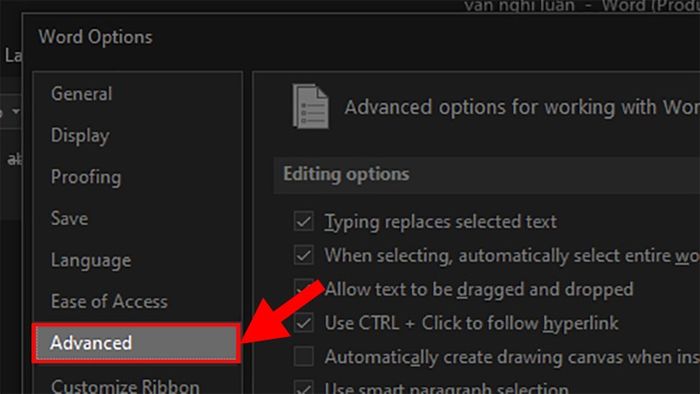Toggle Use smart paragraph selection checkbox
The image size is (700, 394).
[304, 387]
